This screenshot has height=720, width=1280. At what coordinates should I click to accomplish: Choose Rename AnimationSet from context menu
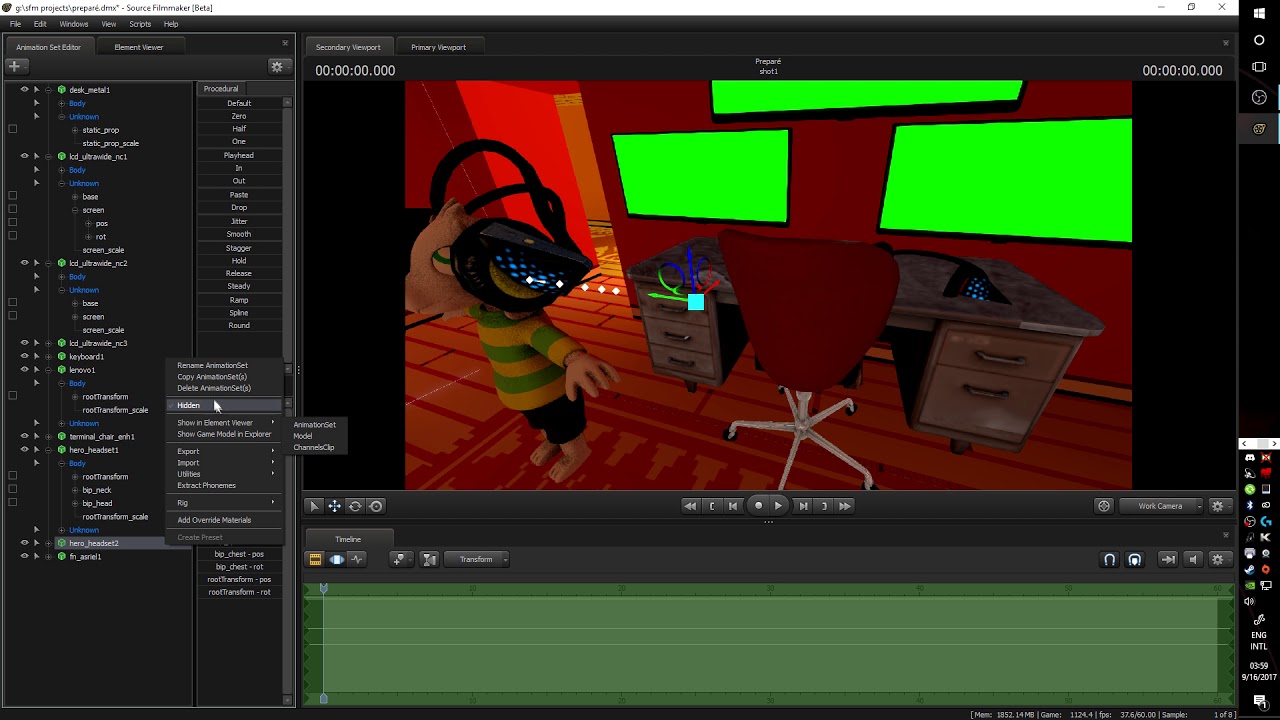coord(212,365)
